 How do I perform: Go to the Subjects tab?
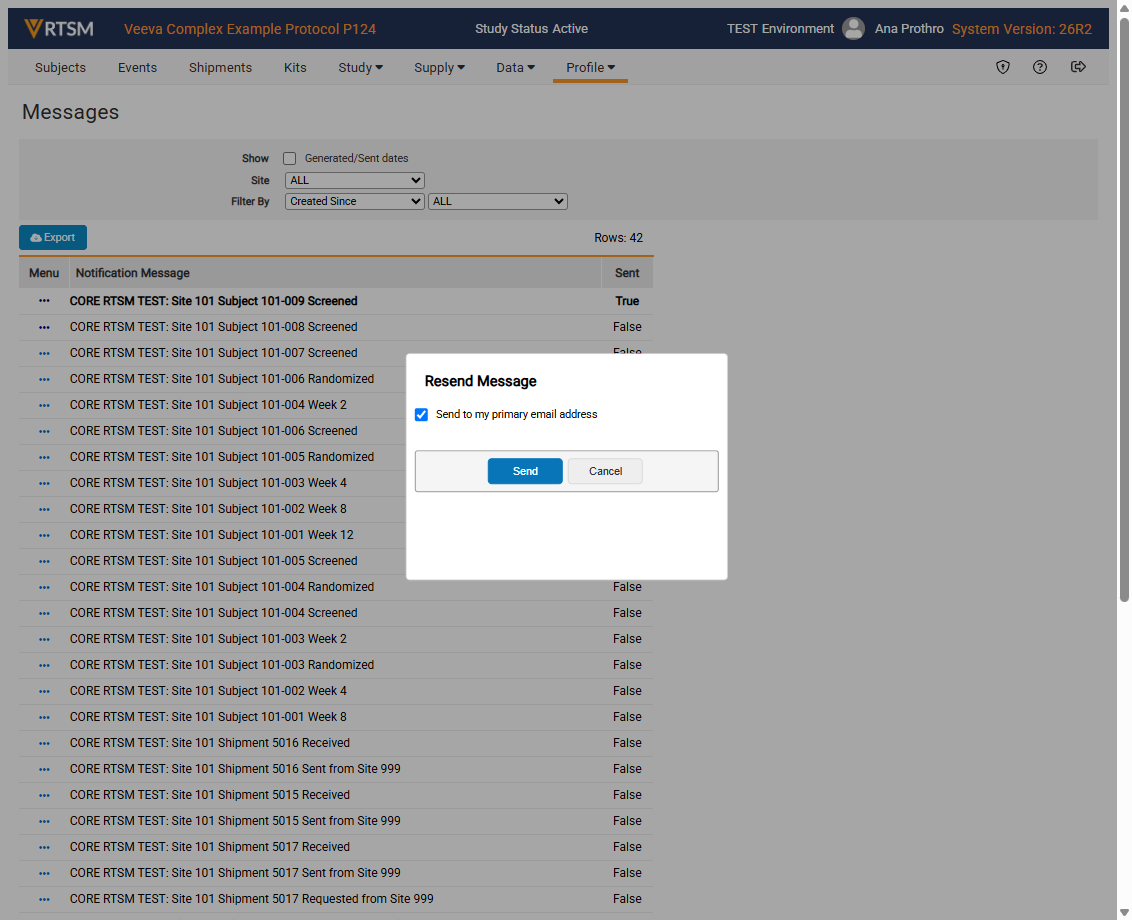(x=60, y=67)
